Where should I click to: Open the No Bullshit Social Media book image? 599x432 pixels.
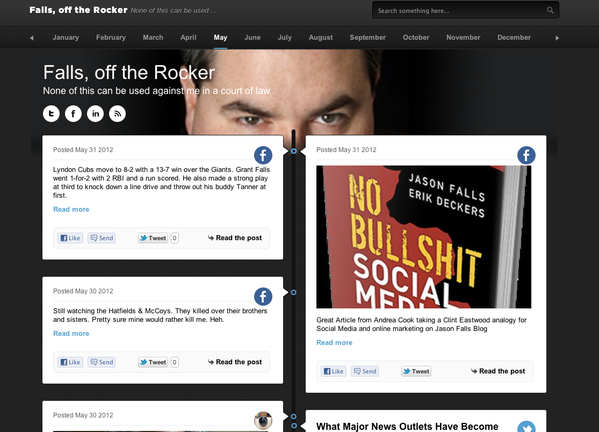pyautogui.click(x=424, y=237)
